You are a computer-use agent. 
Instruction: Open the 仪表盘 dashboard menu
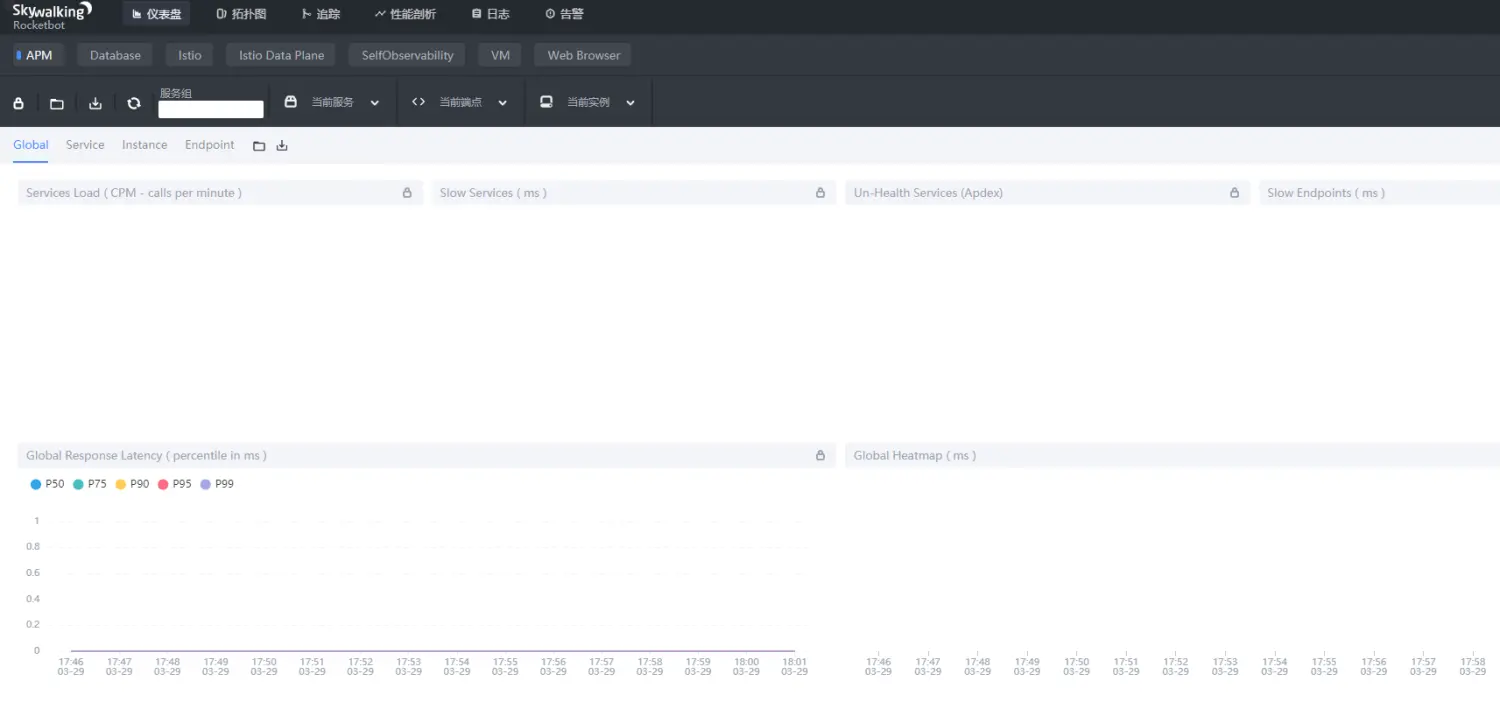click(x=157, y=14)
